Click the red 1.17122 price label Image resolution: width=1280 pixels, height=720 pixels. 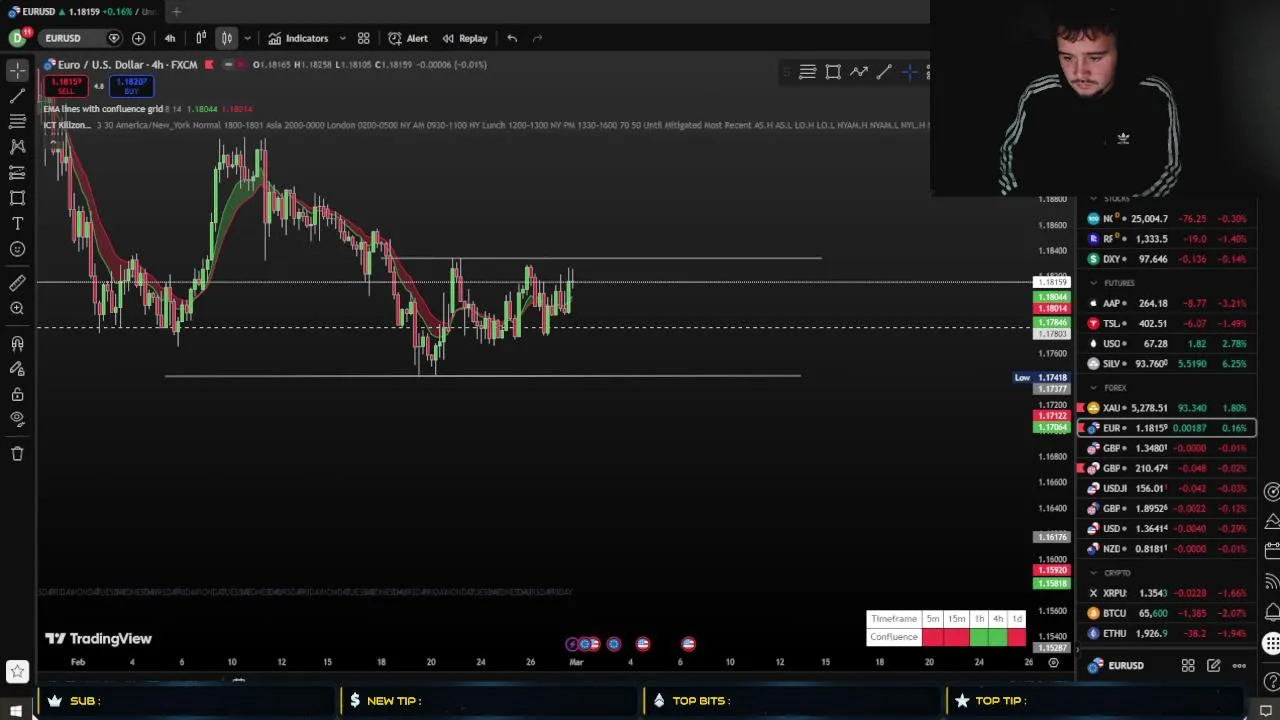click(1051, 416)
